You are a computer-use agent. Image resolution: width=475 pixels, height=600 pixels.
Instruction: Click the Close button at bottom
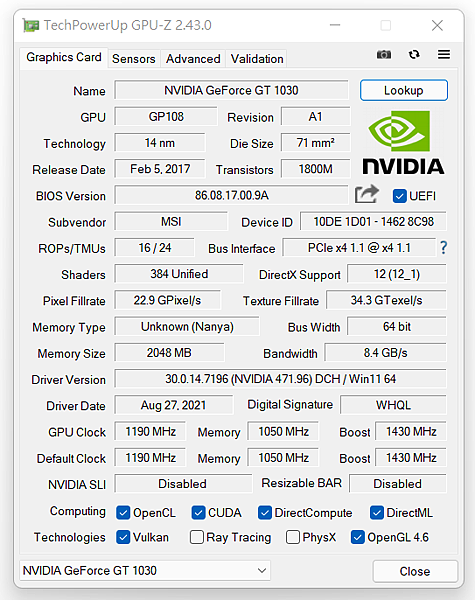[415, 571]
